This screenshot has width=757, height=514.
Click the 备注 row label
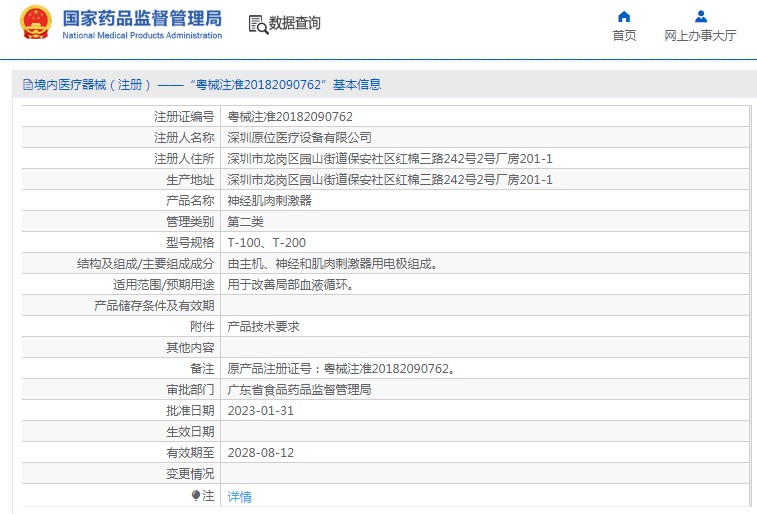[x=202, y=369]
